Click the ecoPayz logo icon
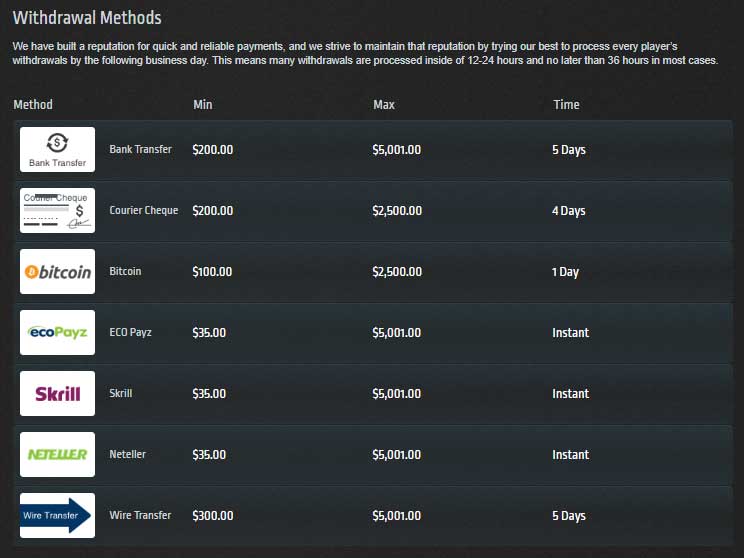This screenshot has height=558, width=744. coord(57,333)
